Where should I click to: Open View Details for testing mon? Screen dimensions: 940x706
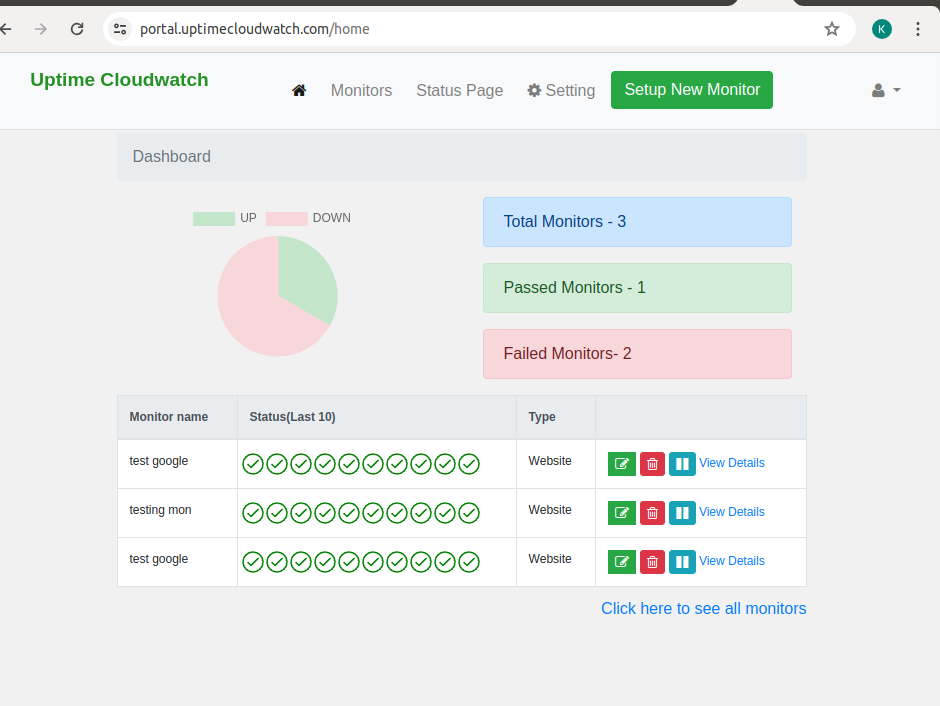732,512
